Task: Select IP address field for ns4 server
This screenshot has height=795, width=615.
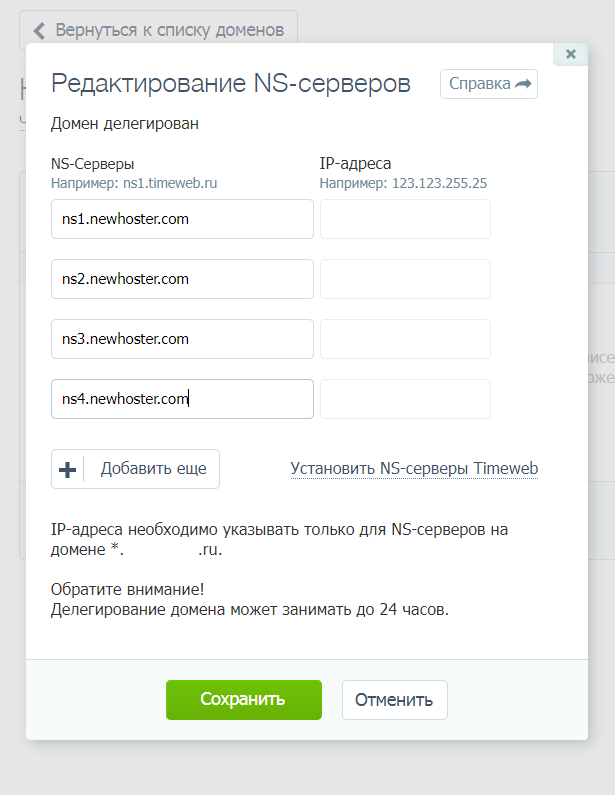Action: click(x=405, y=399)
